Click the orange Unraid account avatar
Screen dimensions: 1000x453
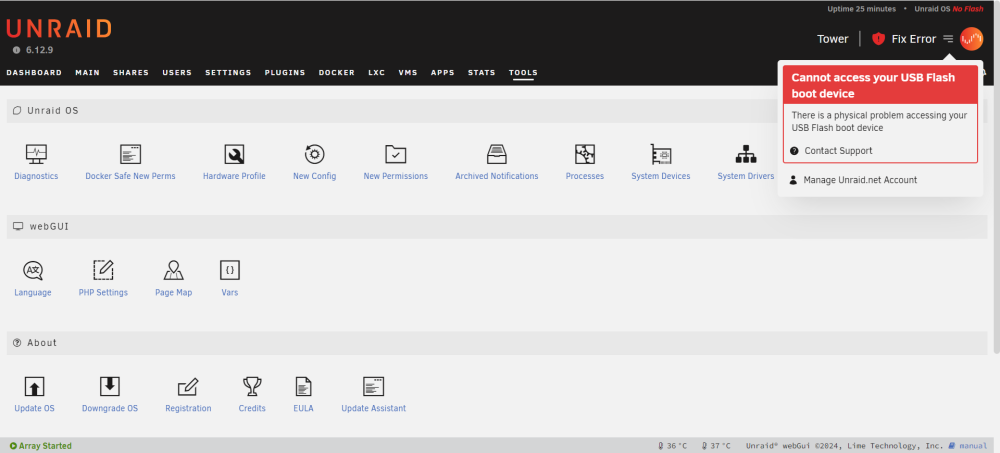coord(971,39)
